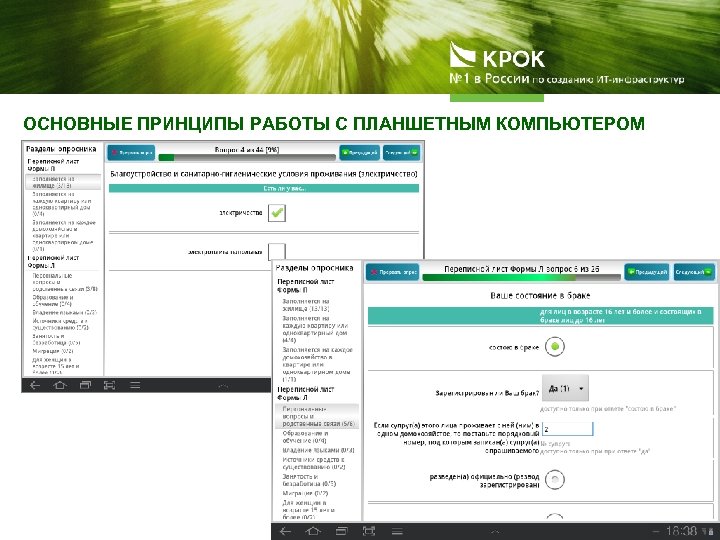Screen dimensions: 720x540
Task: Open Заполняется на жилища (3/13) section on the electricity screen
Action: 63,182
